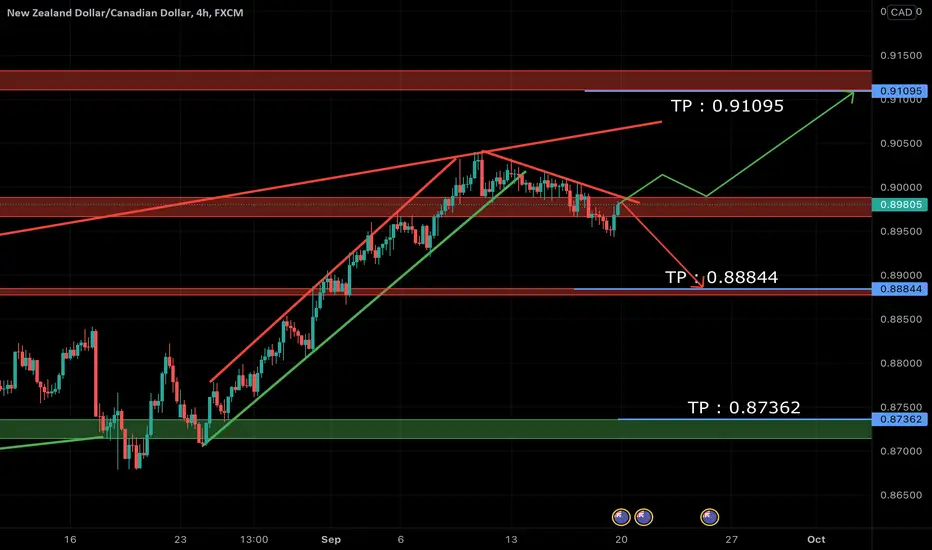Click the 13:00 label on the time axis
Viewport: 932px width, 550px height.
tap(254, 539)
